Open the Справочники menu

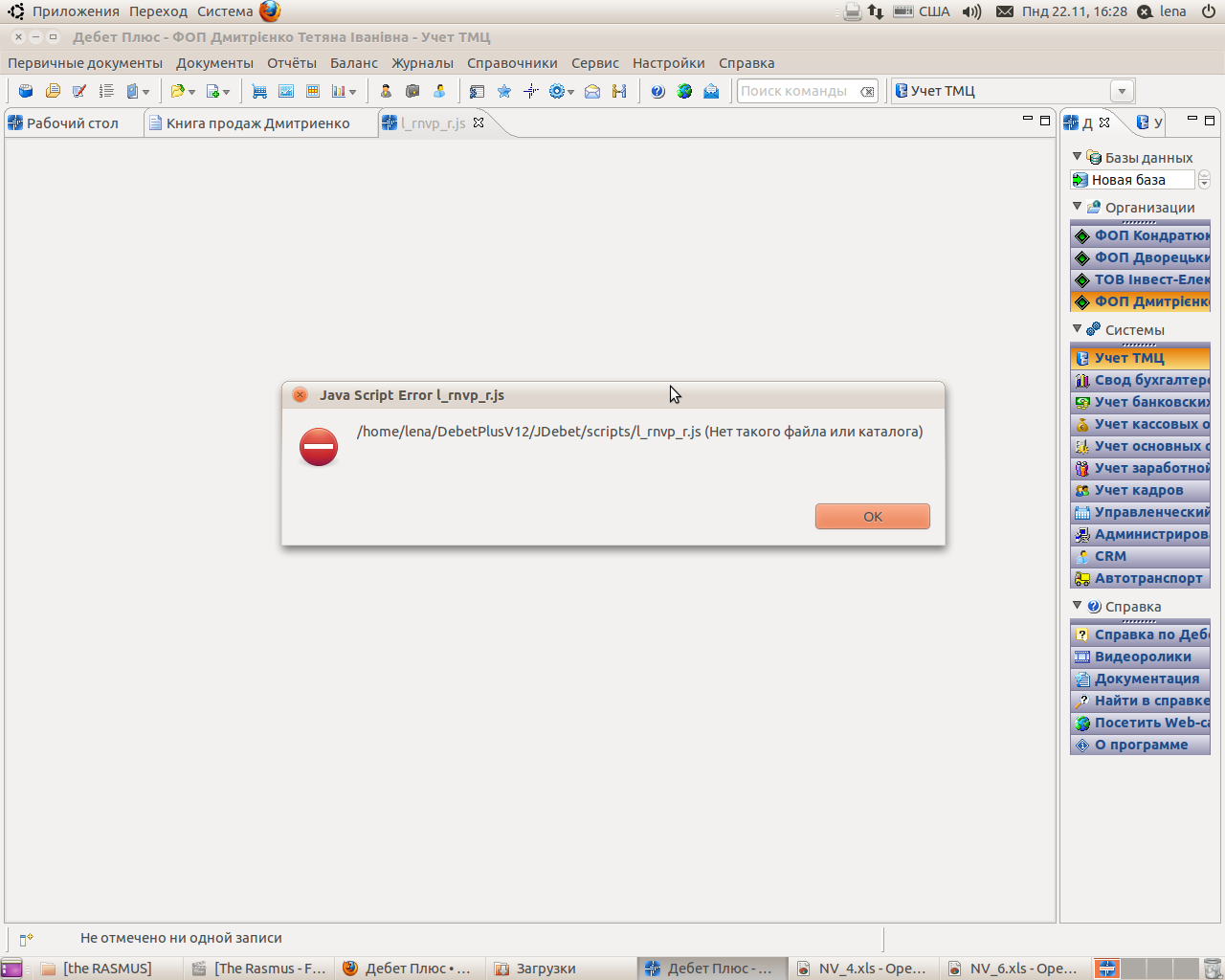(512, 63)
